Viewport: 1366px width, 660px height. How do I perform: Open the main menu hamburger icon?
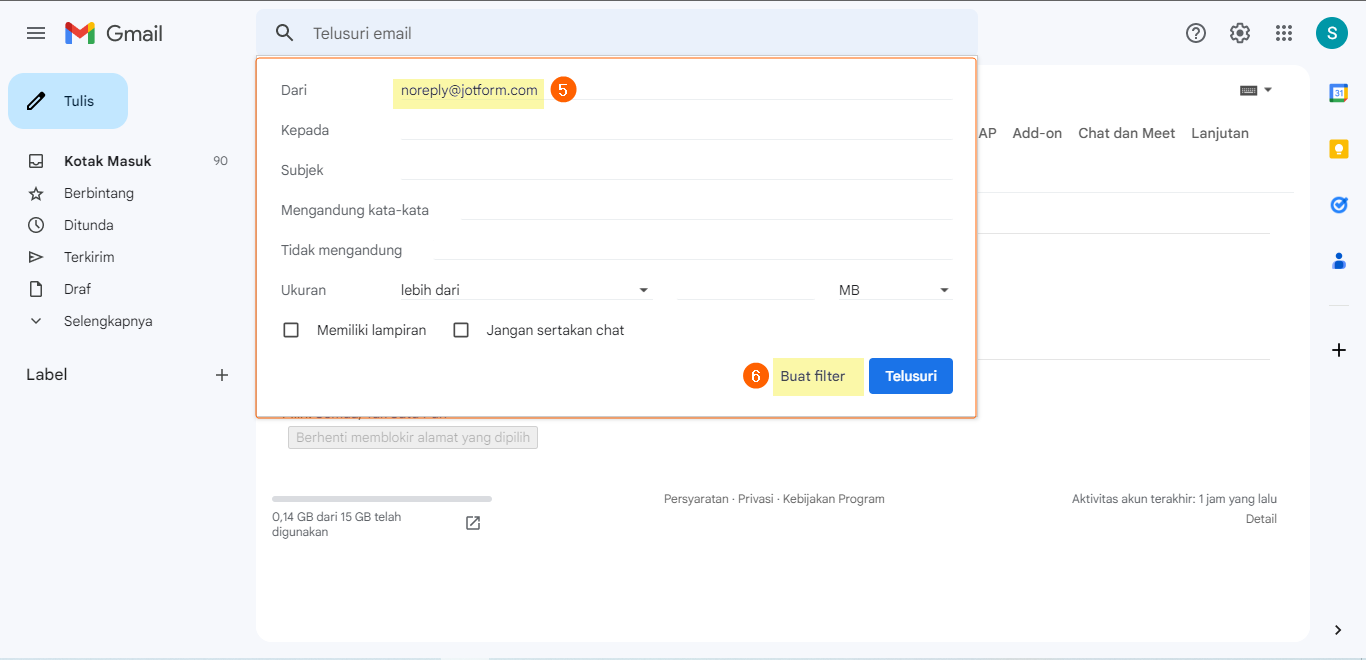(36, 33)
